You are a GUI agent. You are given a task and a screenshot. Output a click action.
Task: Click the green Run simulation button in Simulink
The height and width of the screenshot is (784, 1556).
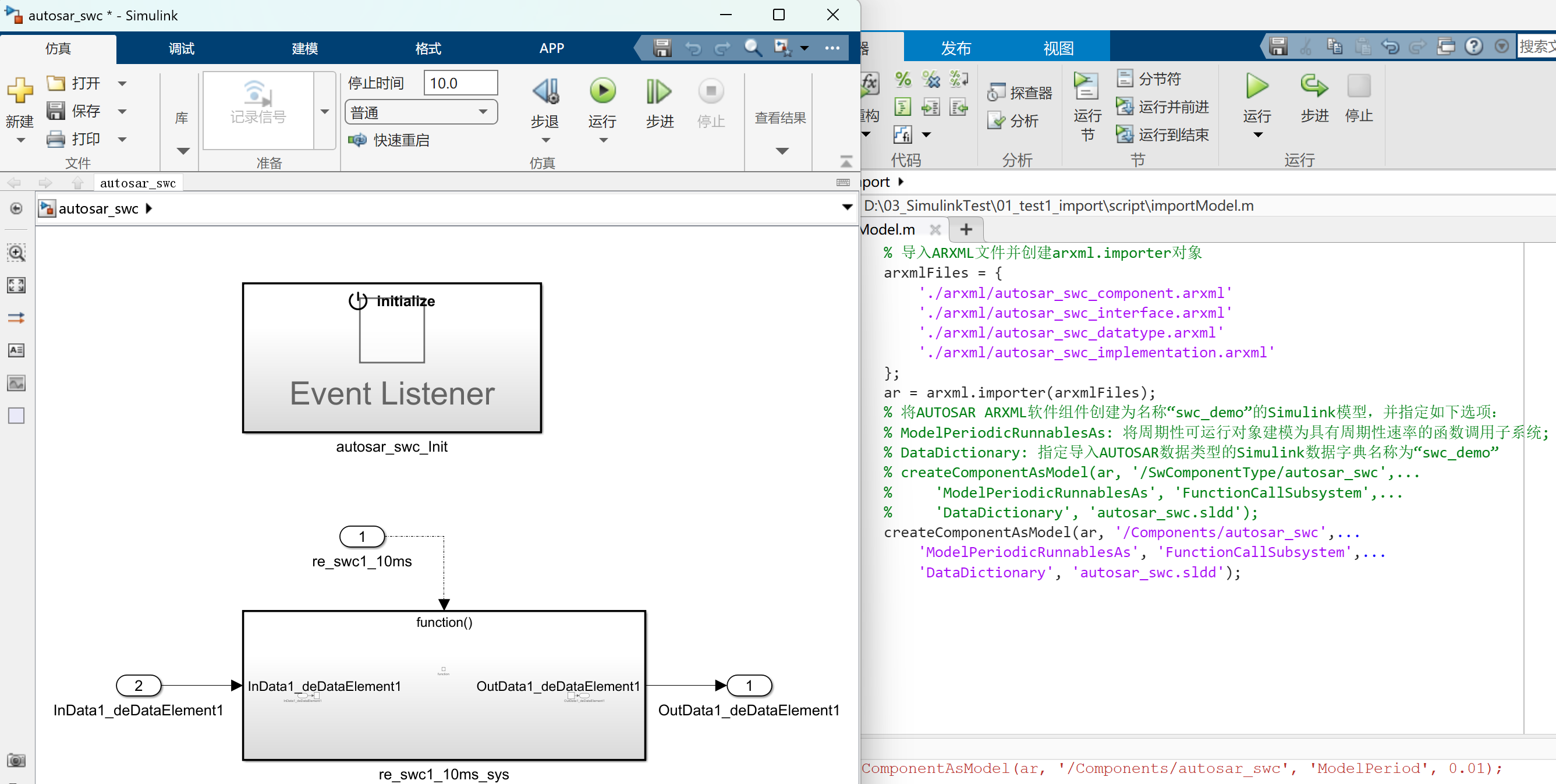(602, 92)
